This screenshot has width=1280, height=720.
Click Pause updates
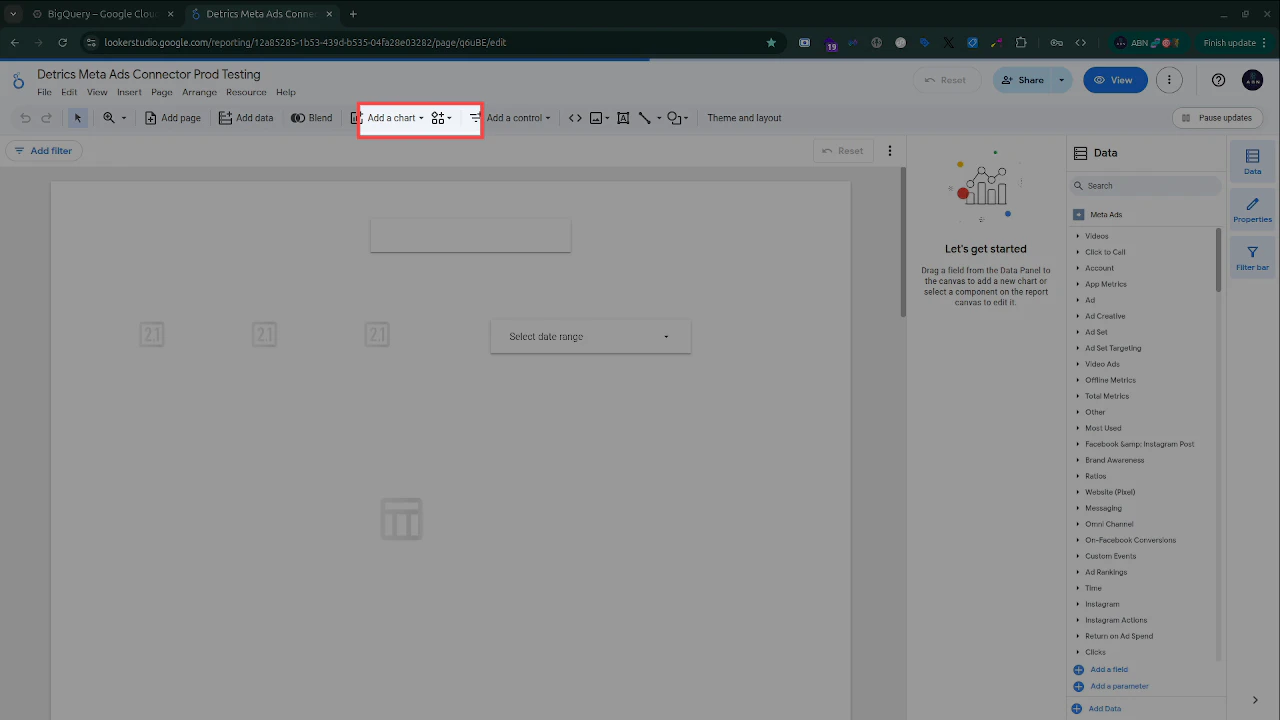[1217, 117]
